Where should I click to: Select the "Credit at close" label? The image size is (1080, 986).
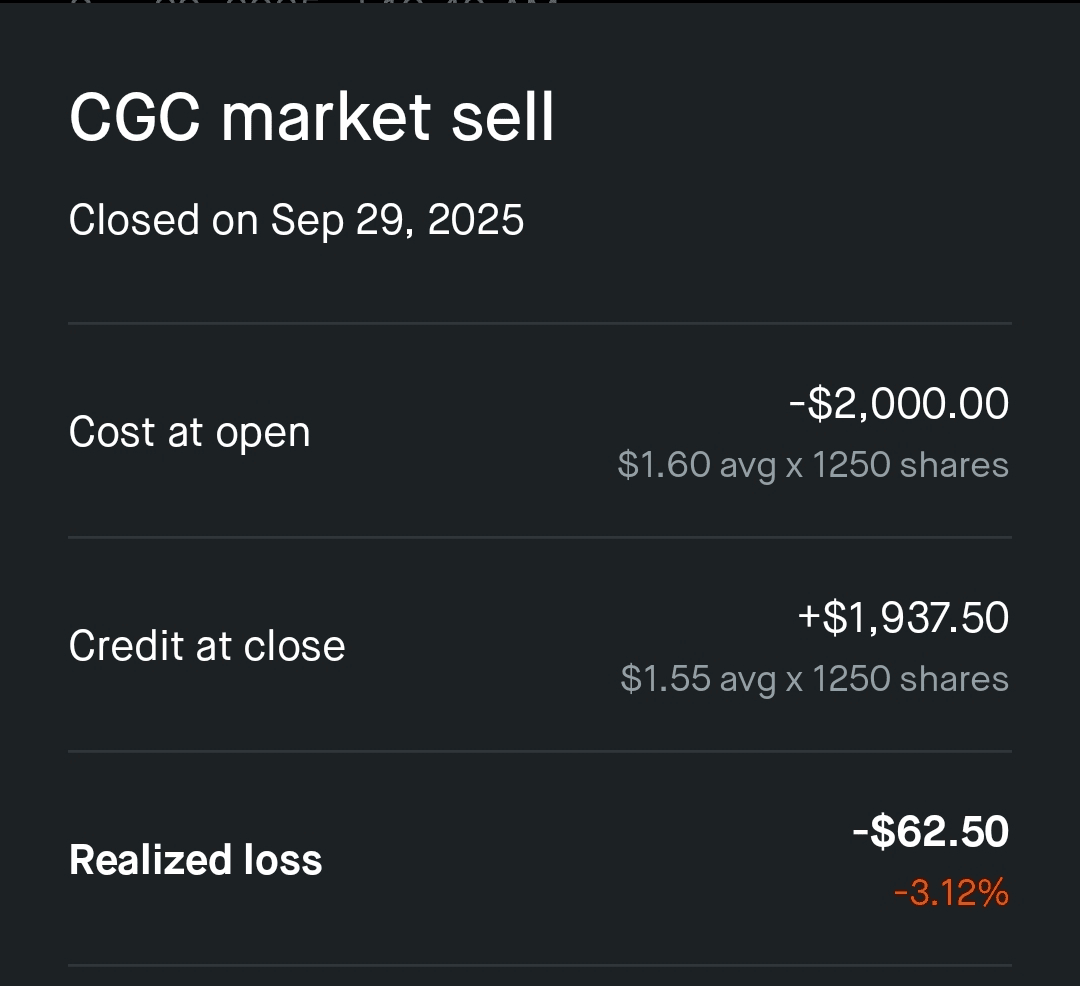207,646
